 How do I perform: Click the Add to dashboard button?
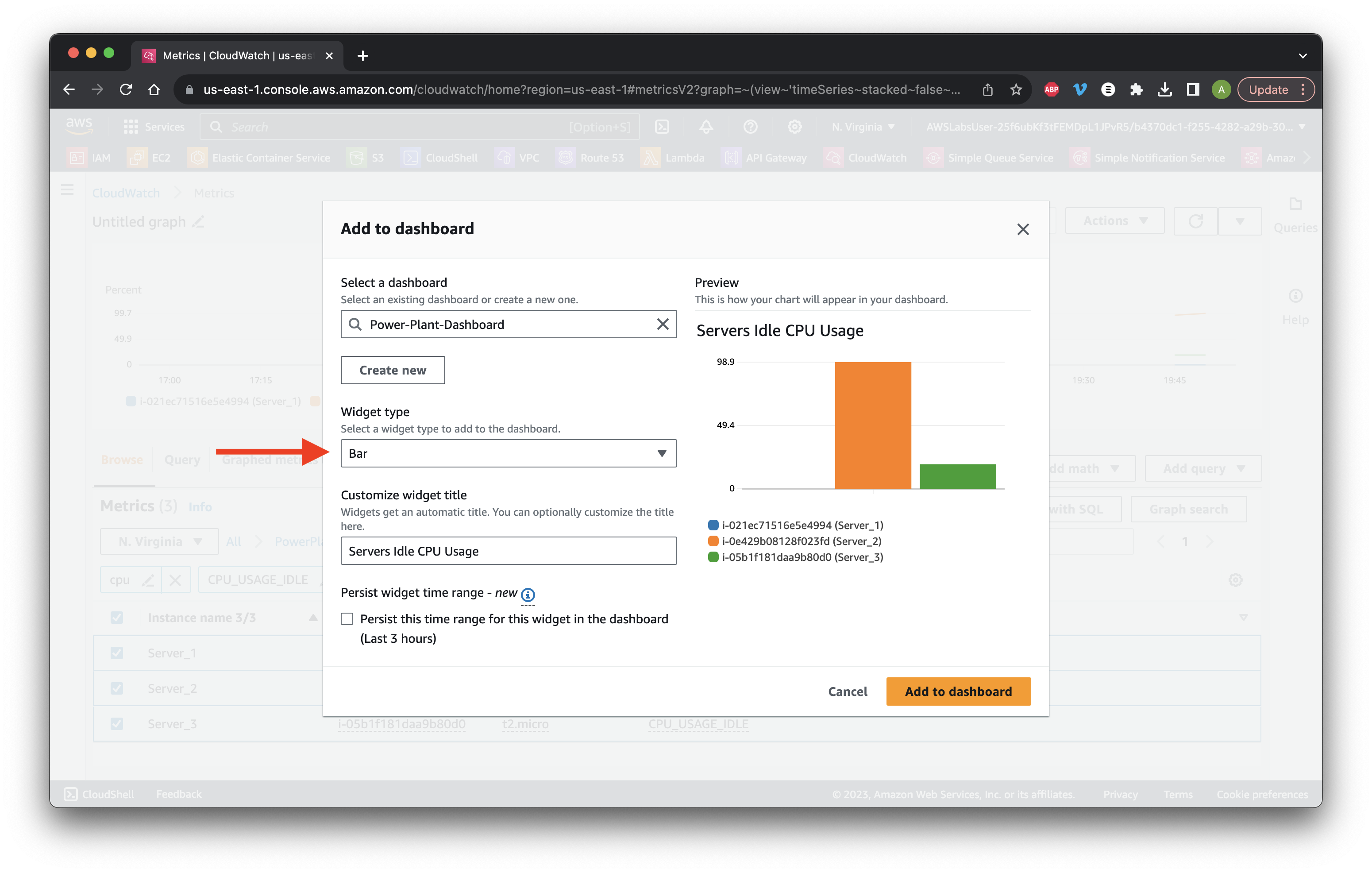click(x=958, y=691)
